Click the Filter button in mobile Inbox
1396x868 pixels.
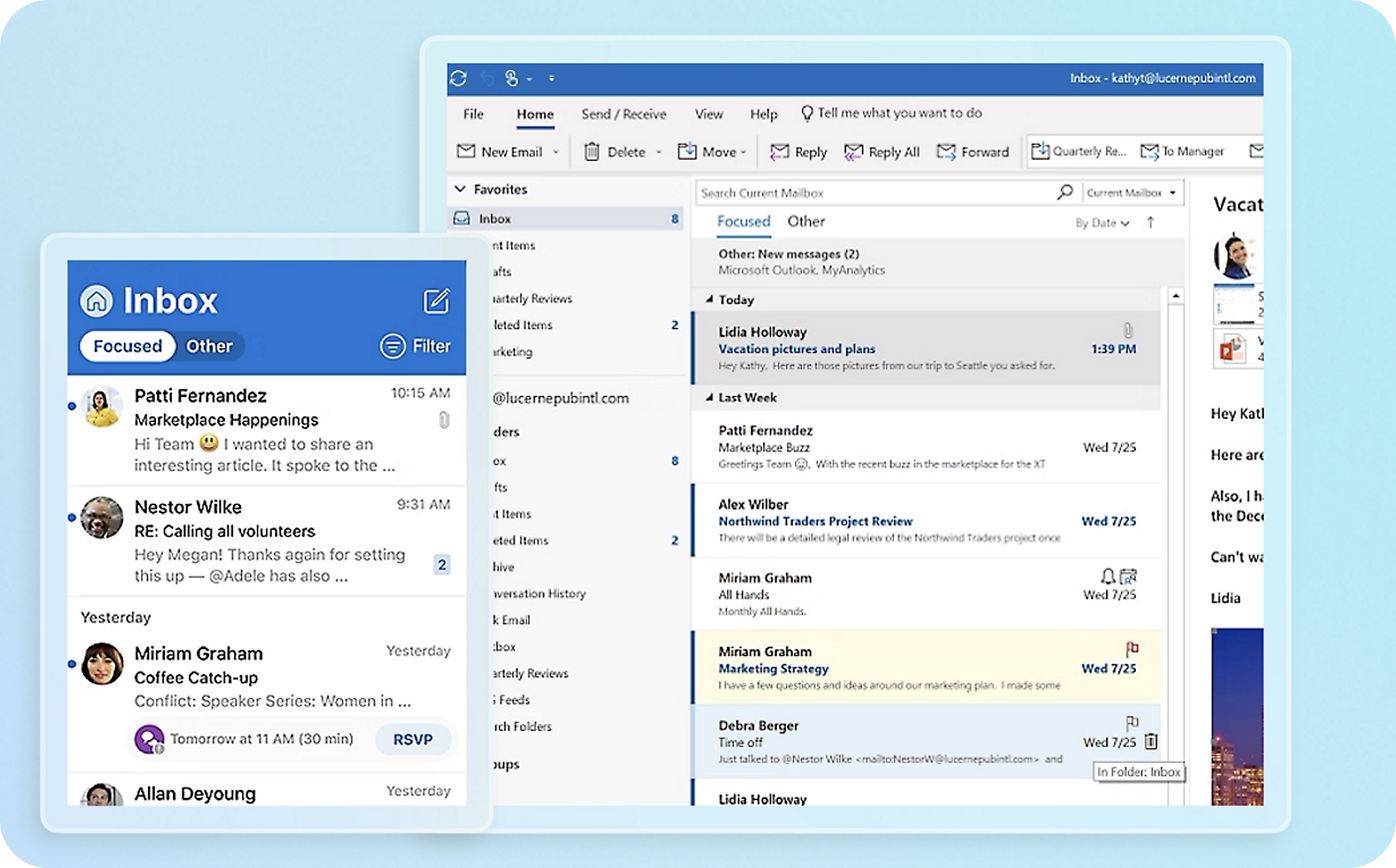tap(416, 346)
